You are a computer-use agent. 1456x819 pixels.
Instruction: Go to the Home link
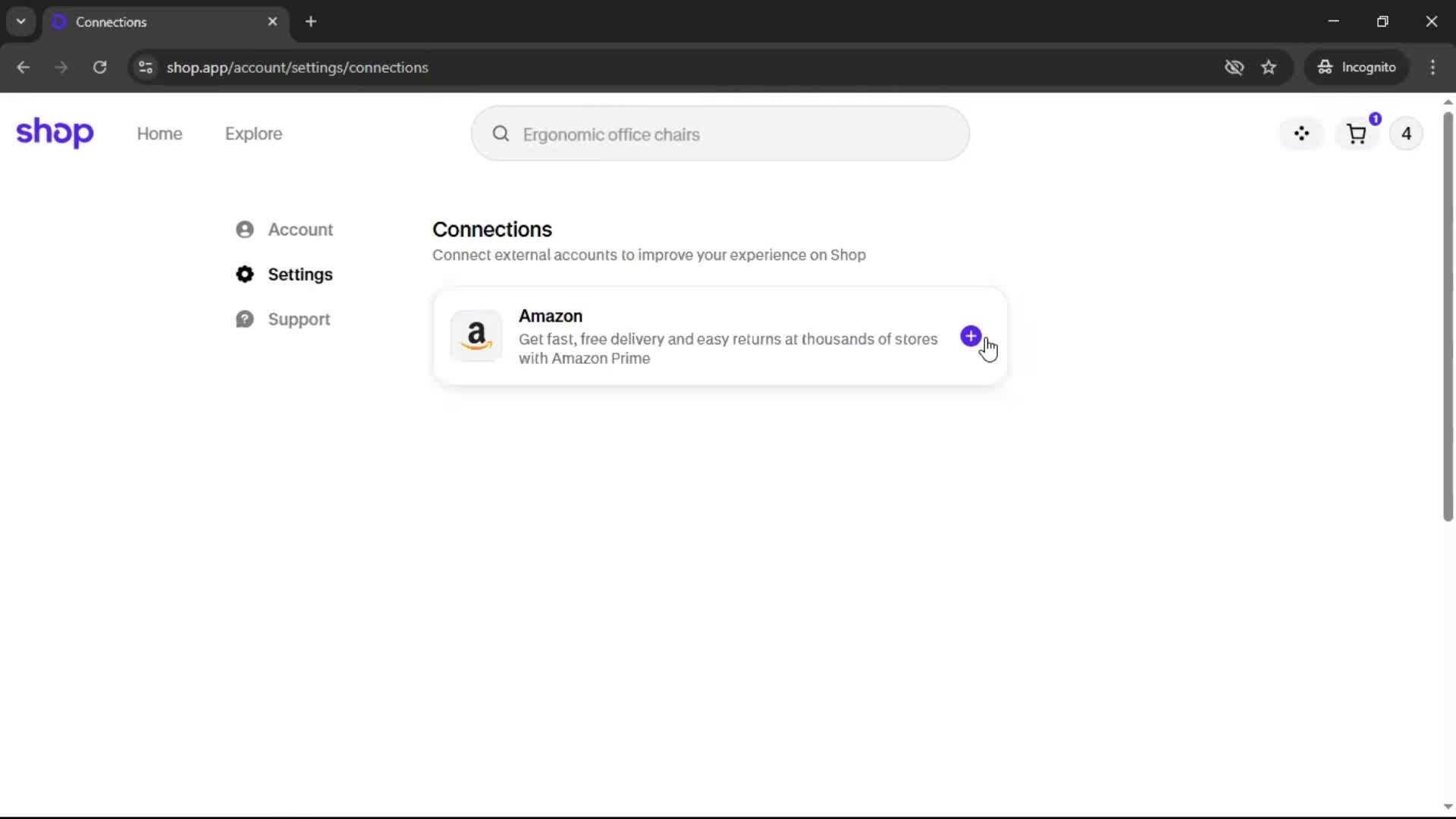[159, 134]
